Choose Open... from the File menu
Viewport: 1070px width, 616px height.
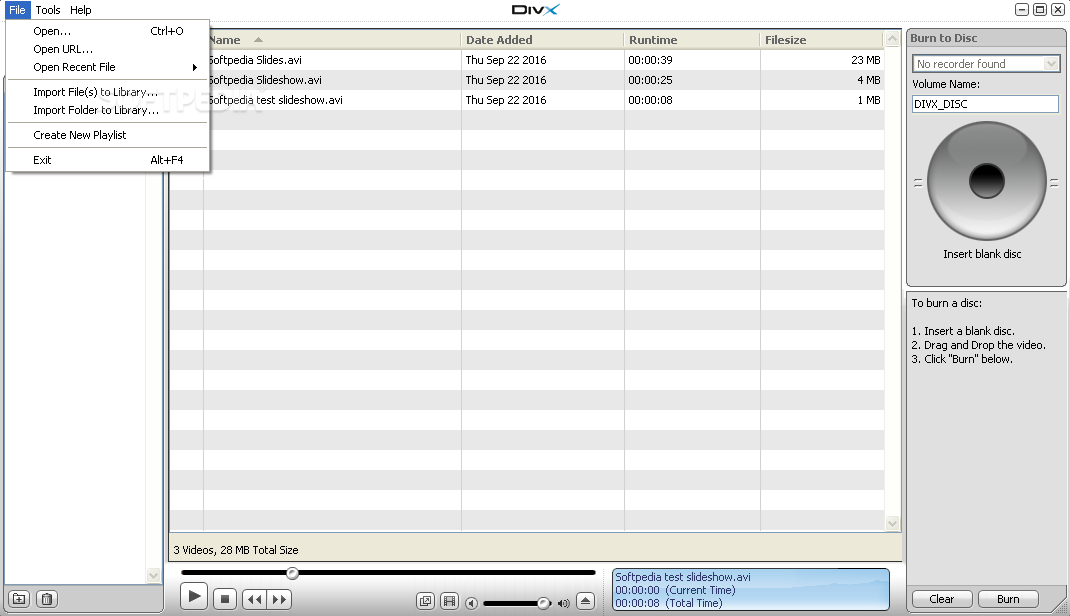(108, 31)
